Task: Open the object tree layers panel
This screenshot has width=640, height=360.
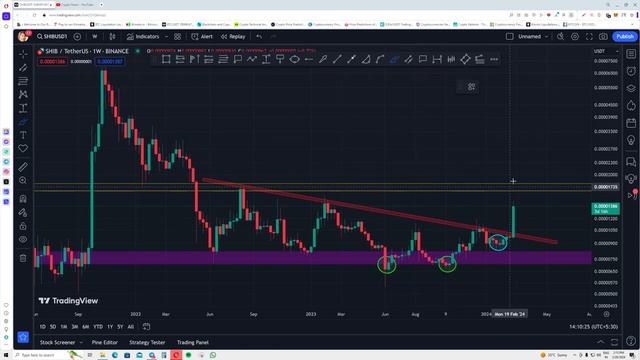Action: click(631, 89)
